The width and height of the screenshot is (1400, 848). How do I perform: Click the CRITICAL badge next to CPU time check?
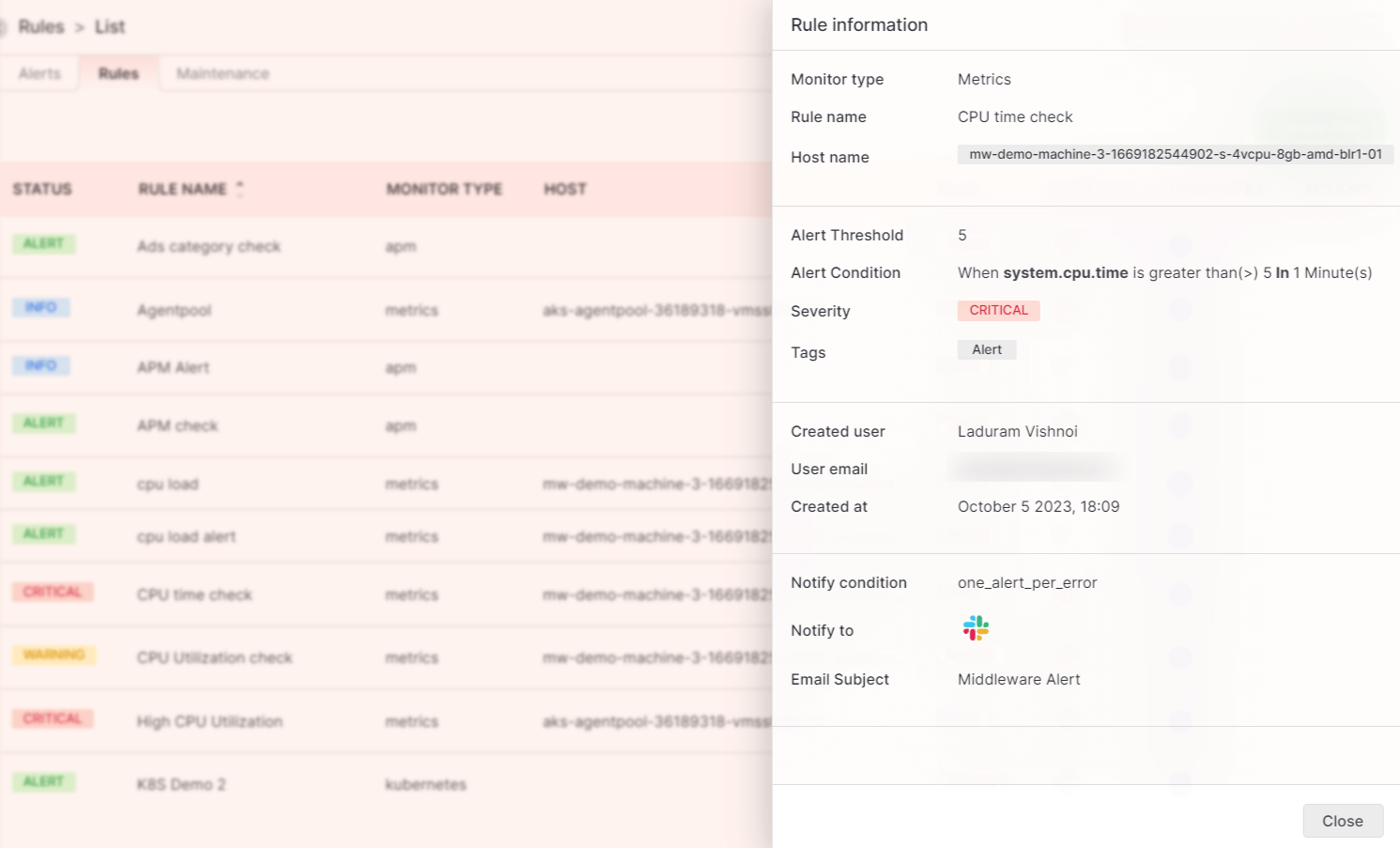coord(54,591)
